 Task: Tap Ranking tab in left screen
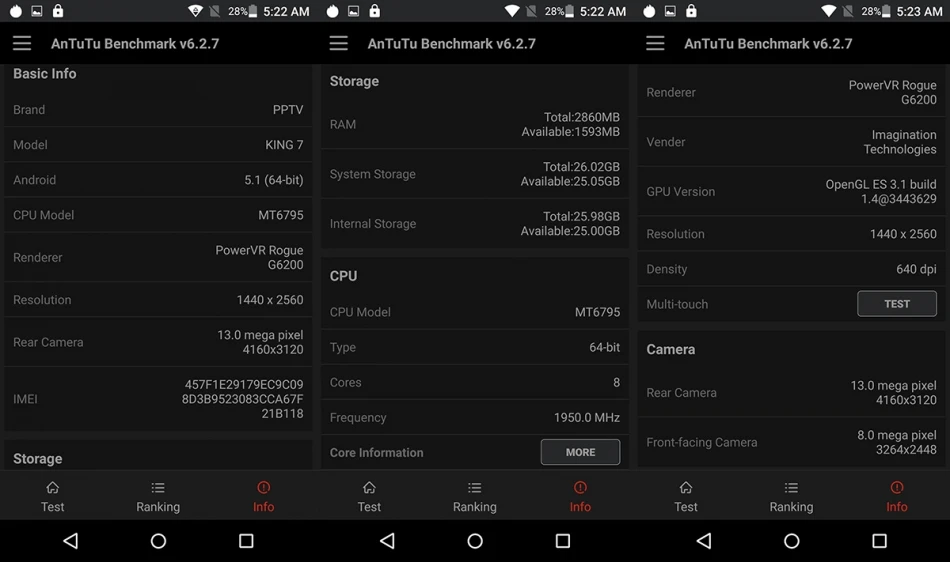[x=158, y=497]
